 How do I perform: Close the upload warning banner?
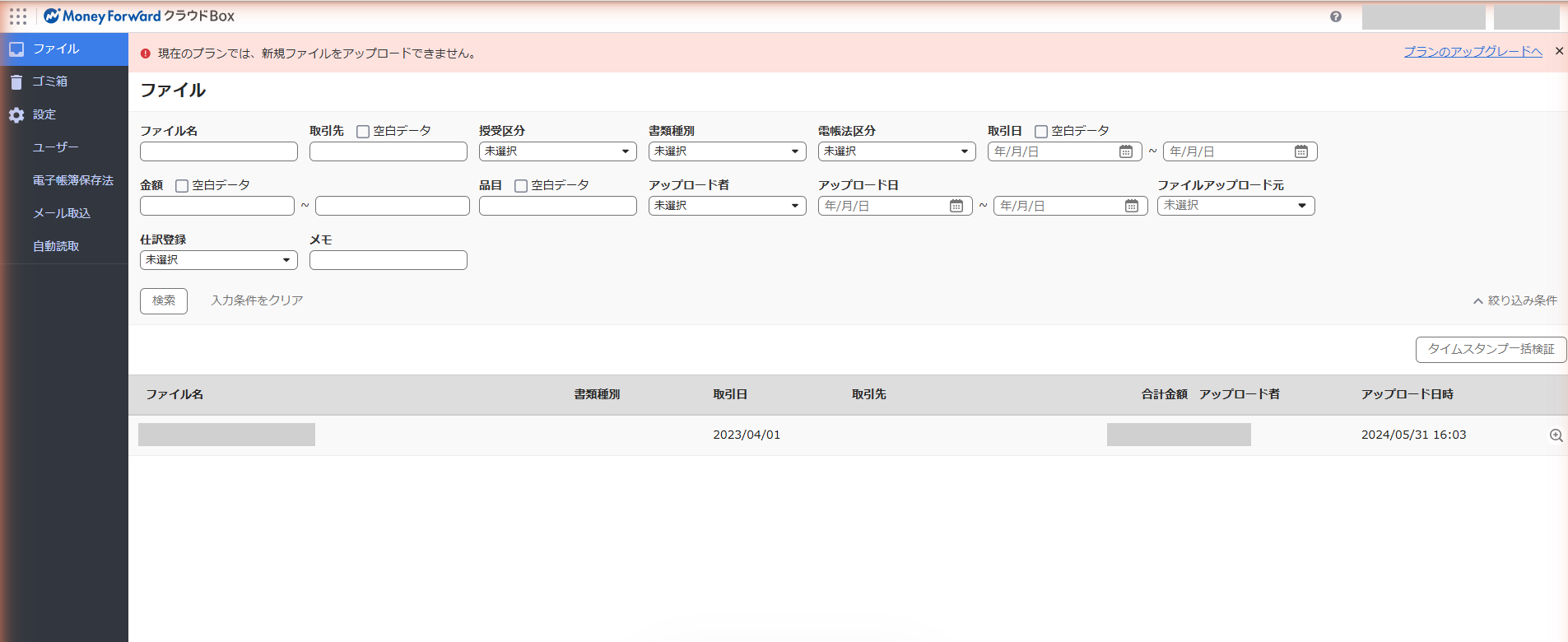1559,51
